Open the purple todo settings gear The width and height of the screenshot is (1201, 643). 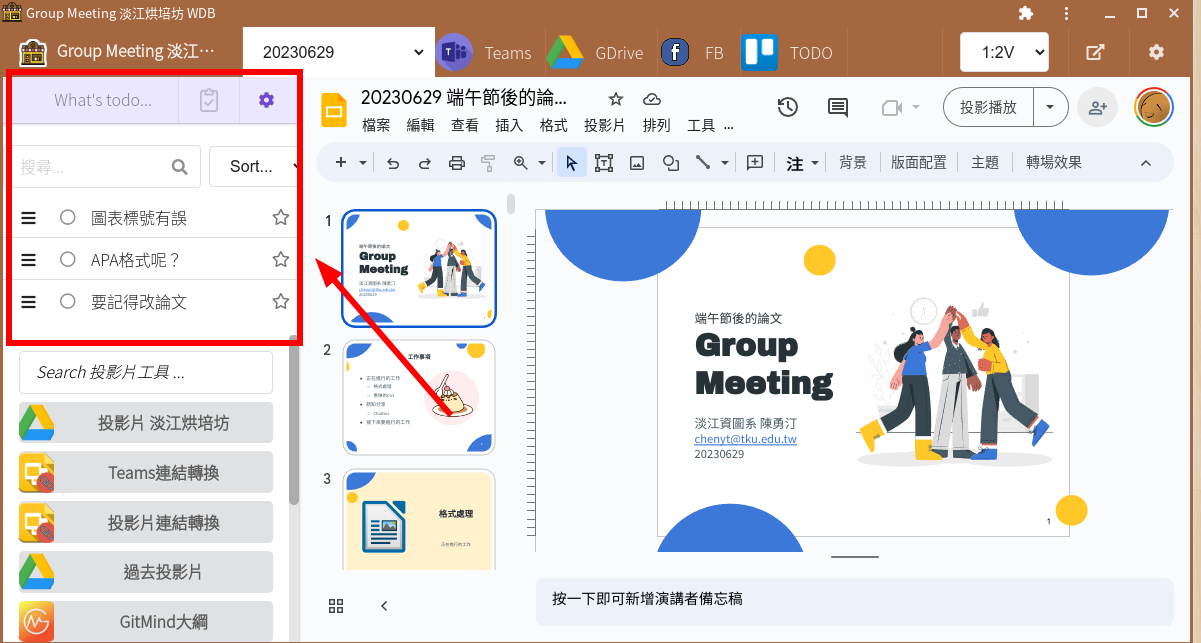click(x=266, y=100)
